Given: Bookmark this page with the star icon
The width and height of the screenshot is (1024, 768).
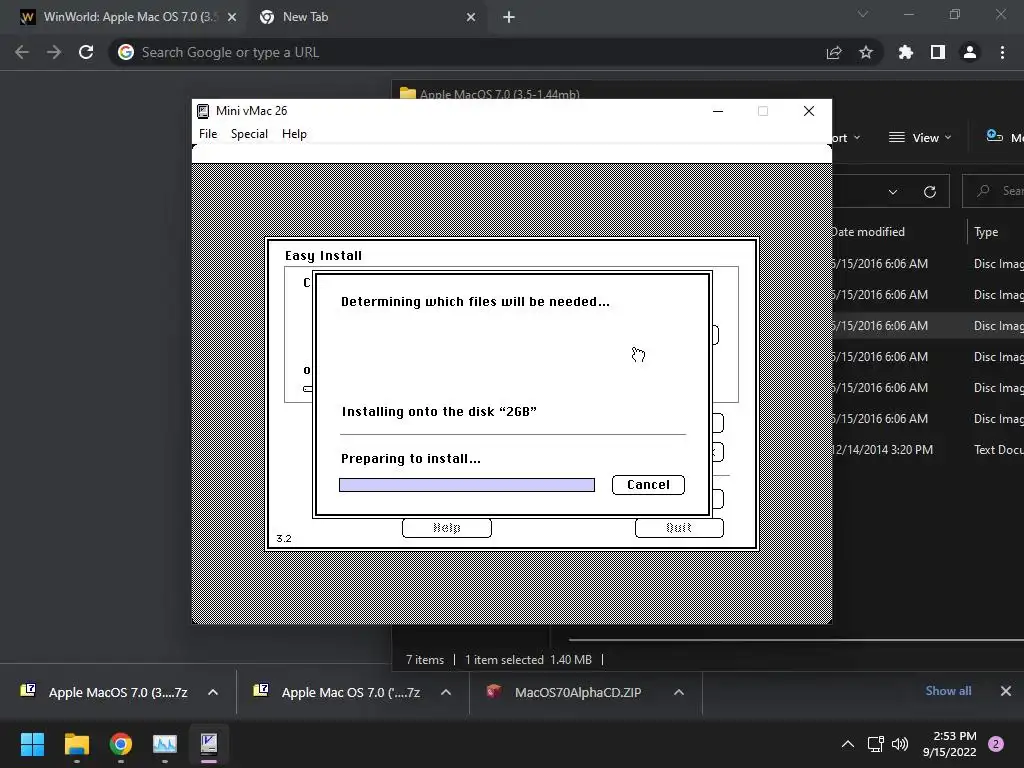Looking at the screenshot, I should pos(866,52).
